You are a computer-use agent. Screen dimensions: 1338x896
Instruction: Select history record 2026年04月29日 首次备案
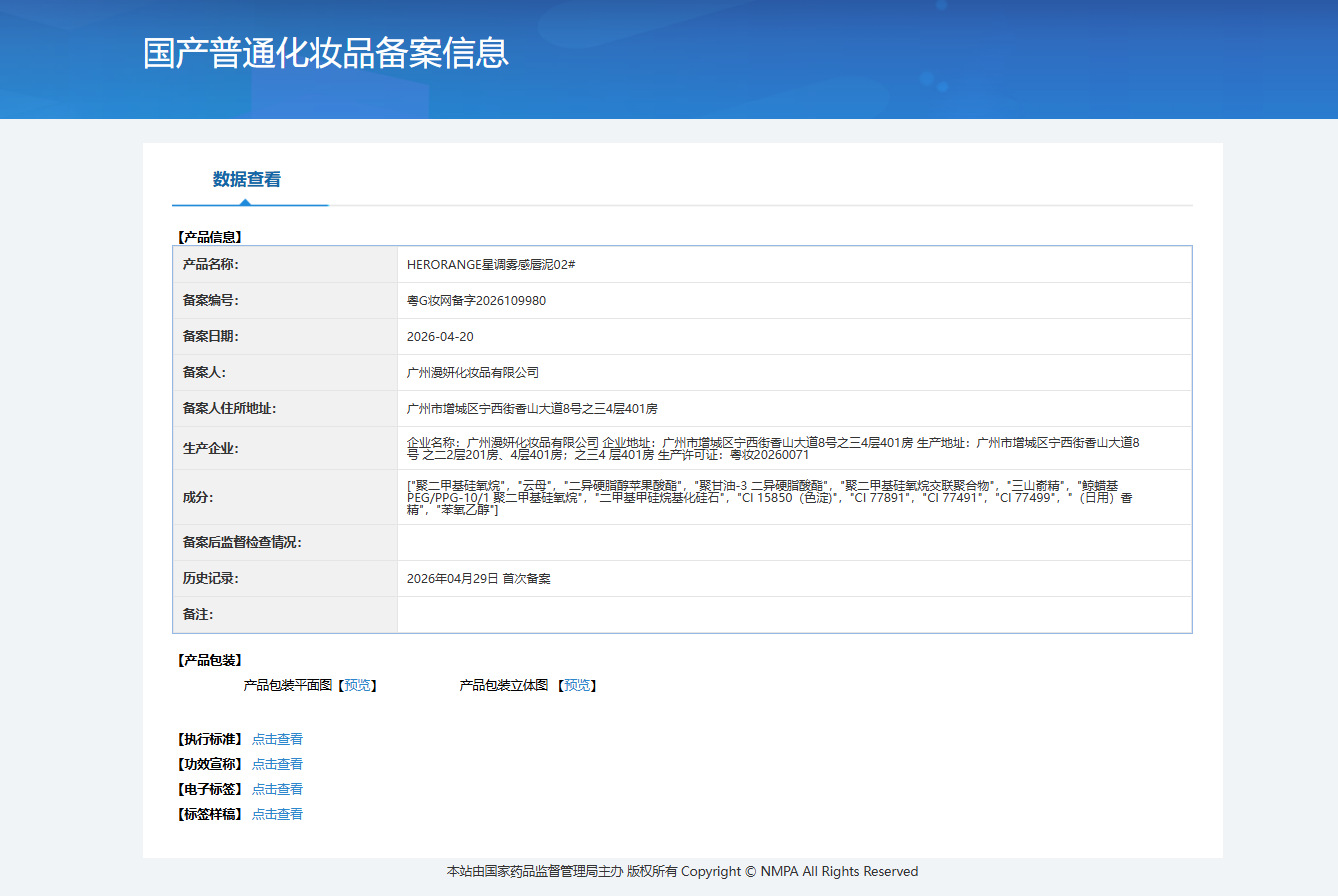pos(479,579)
